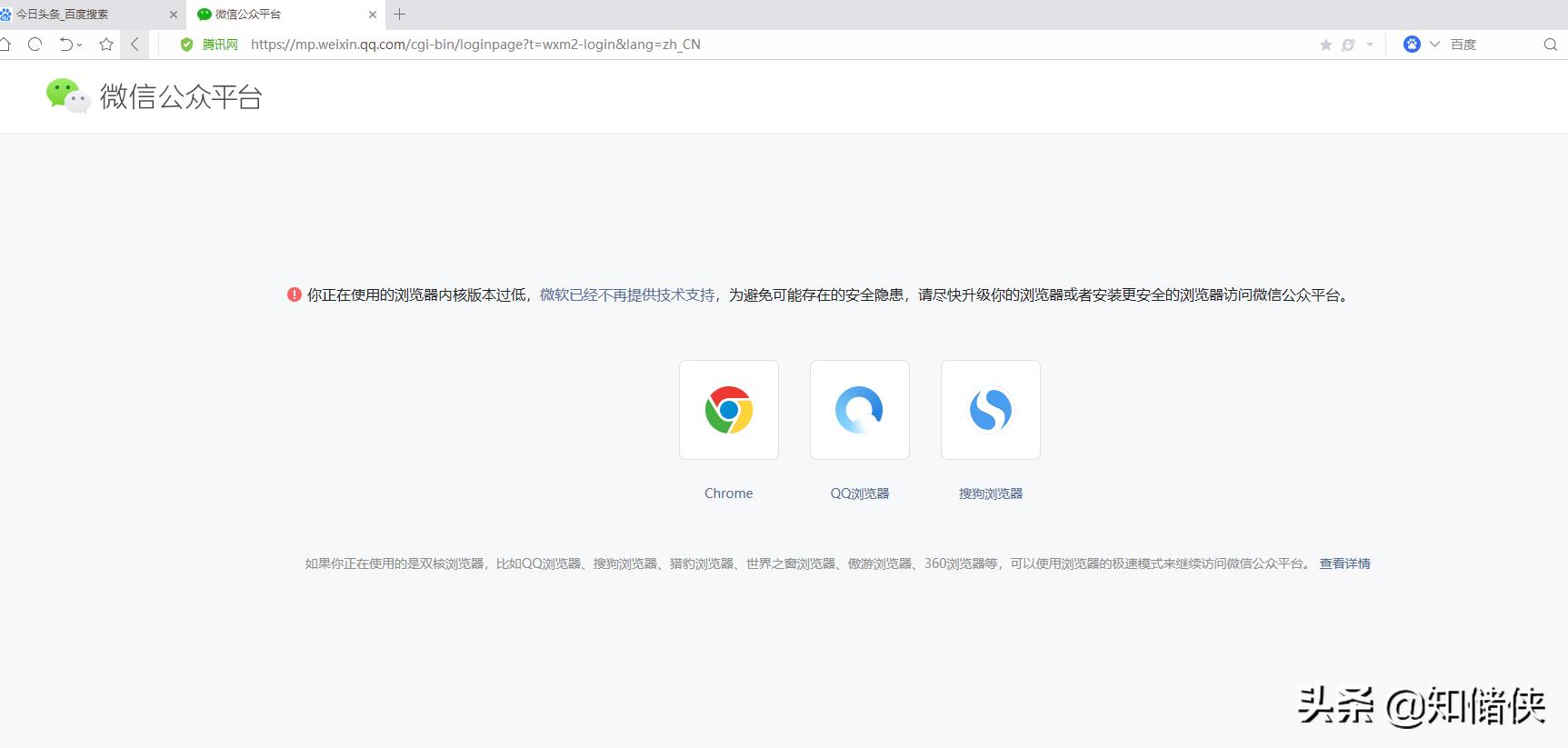This screenshot has height=748, width=1568.
Task: Switch to the 今日头条_百度搜索 tab
Action: pyautogui.click(x=82, y=15)
